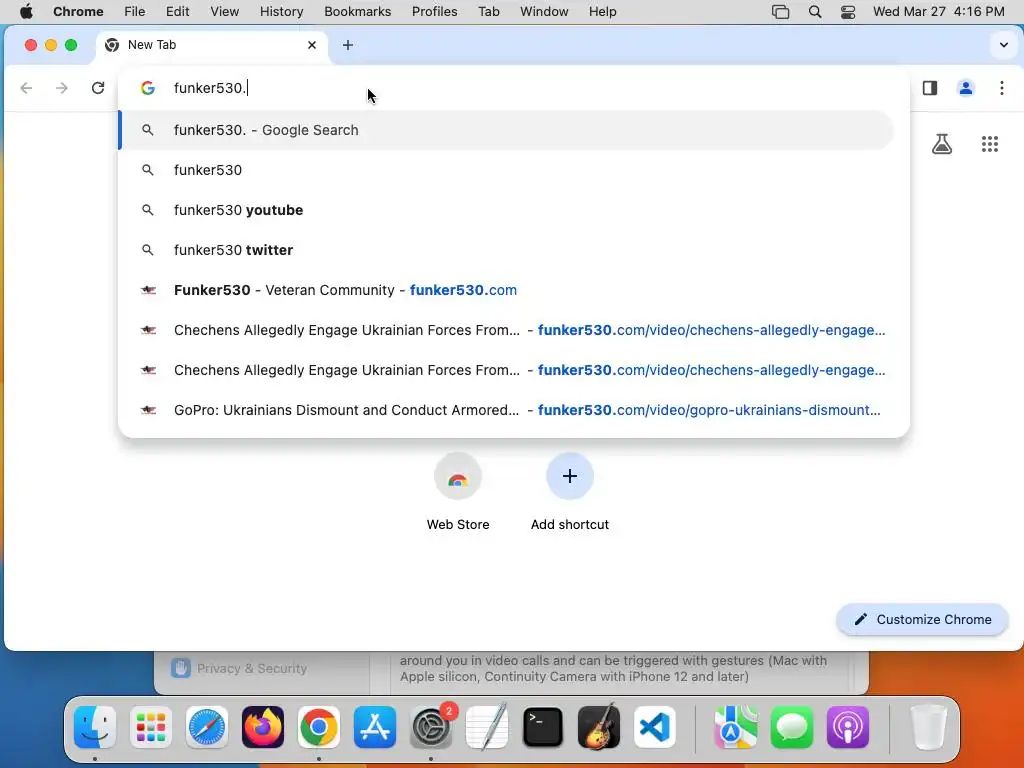Open the Profiles menu

(x=434, y=11)
